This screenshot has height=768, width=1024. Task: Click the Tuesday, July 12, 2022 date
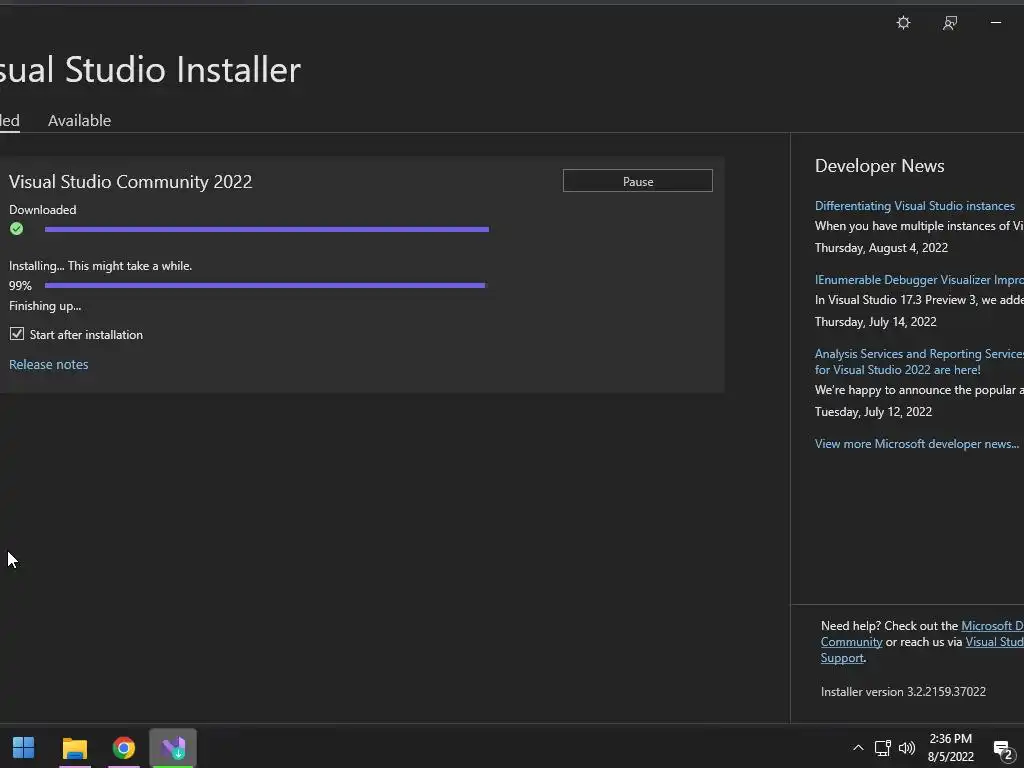tap(873, 411)
